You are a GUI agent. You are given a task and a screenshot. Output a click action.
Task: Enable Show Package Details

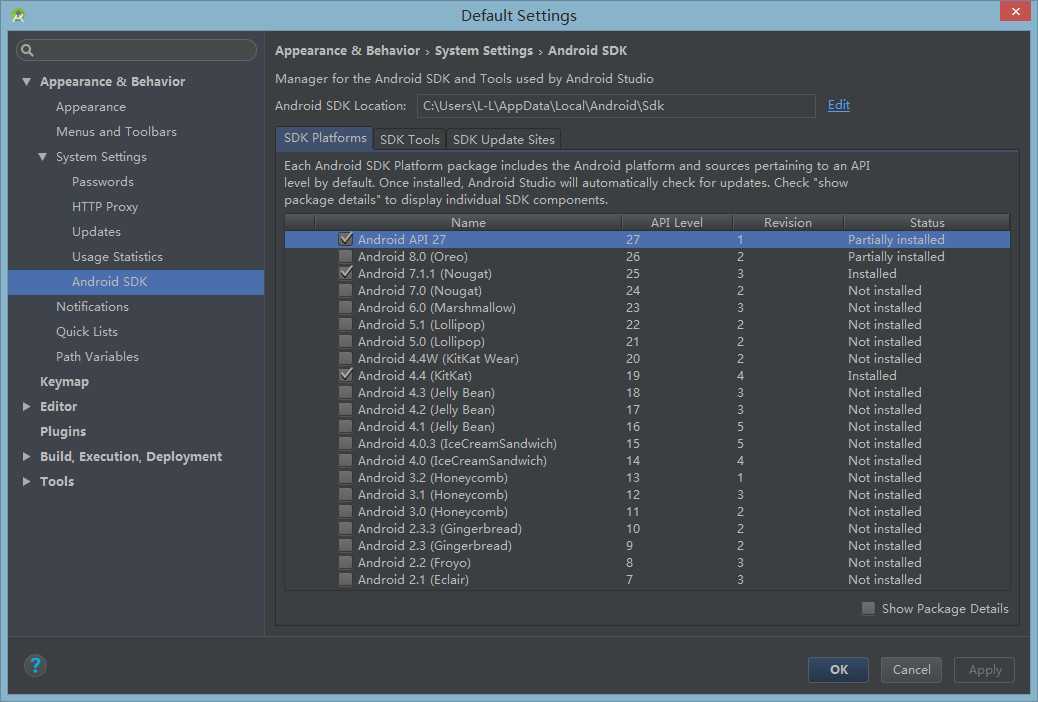tap(868, 607)
